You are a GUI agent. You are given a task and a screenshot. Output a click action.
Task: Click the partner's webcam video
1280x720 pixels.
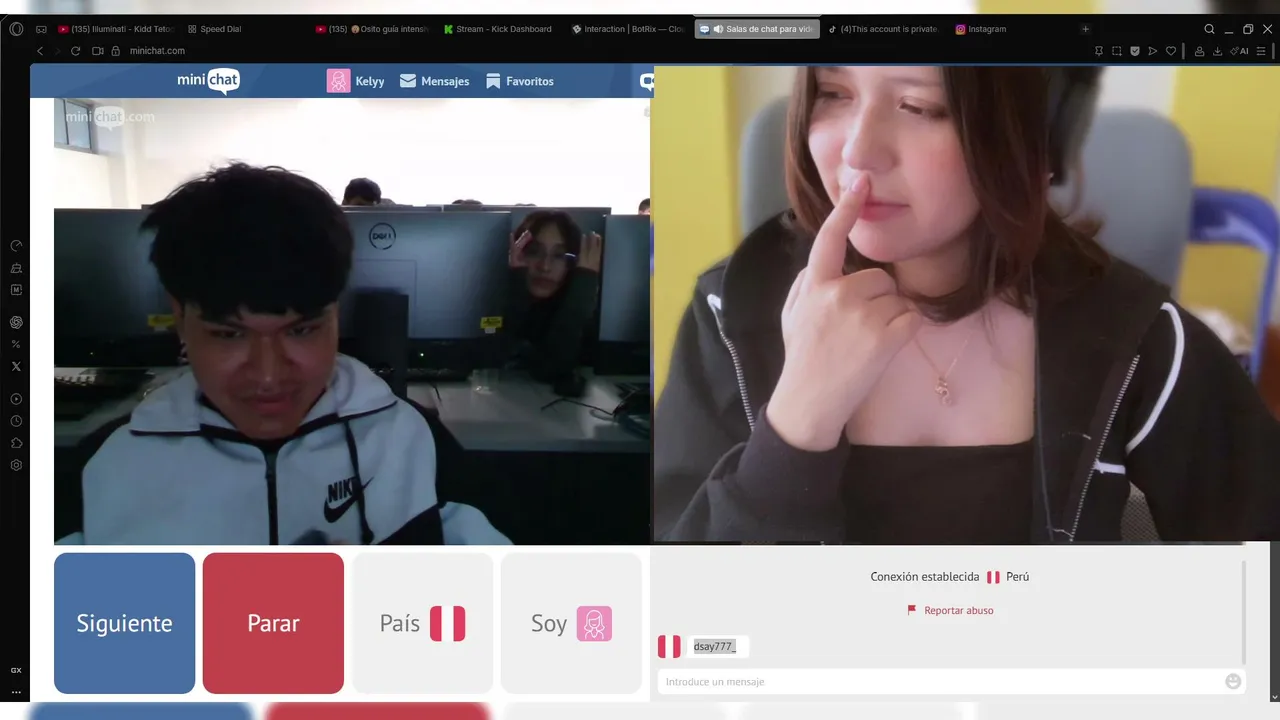(352, 321)
